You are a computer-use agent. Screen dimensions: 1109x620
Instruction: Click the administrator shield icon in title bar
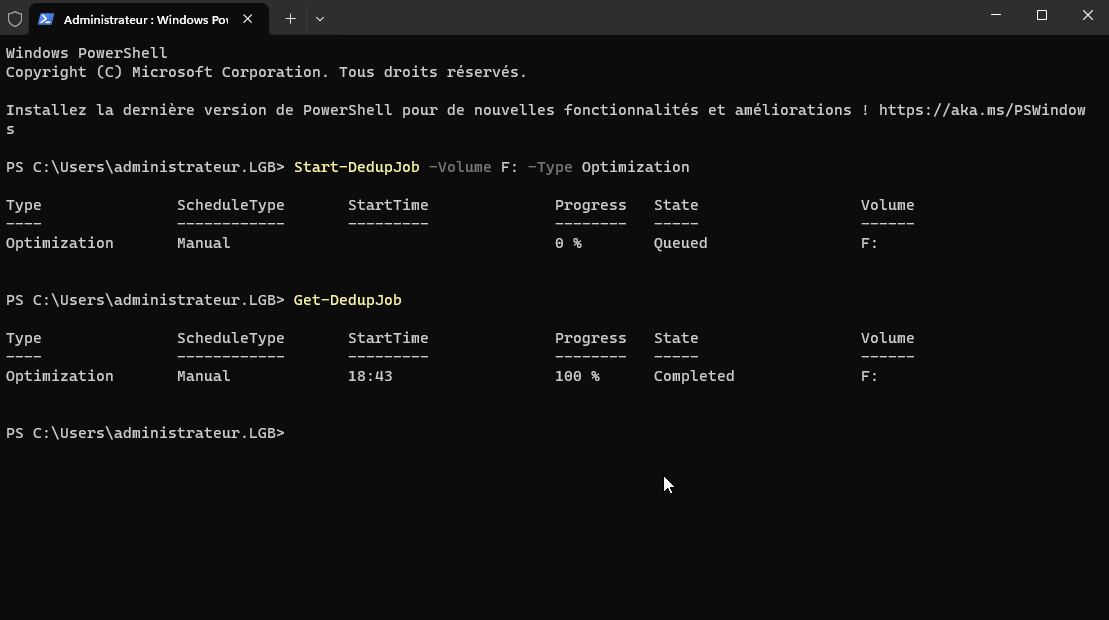(15, 19)
